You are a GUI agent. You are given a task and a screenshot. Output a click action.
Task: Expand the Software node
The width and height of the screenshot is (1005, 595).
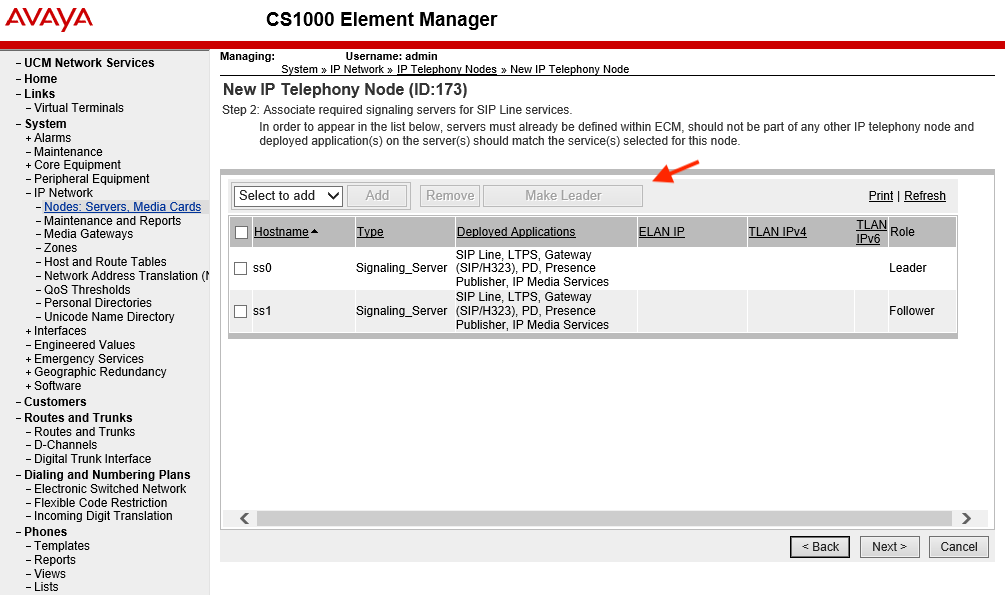(28, 386)
